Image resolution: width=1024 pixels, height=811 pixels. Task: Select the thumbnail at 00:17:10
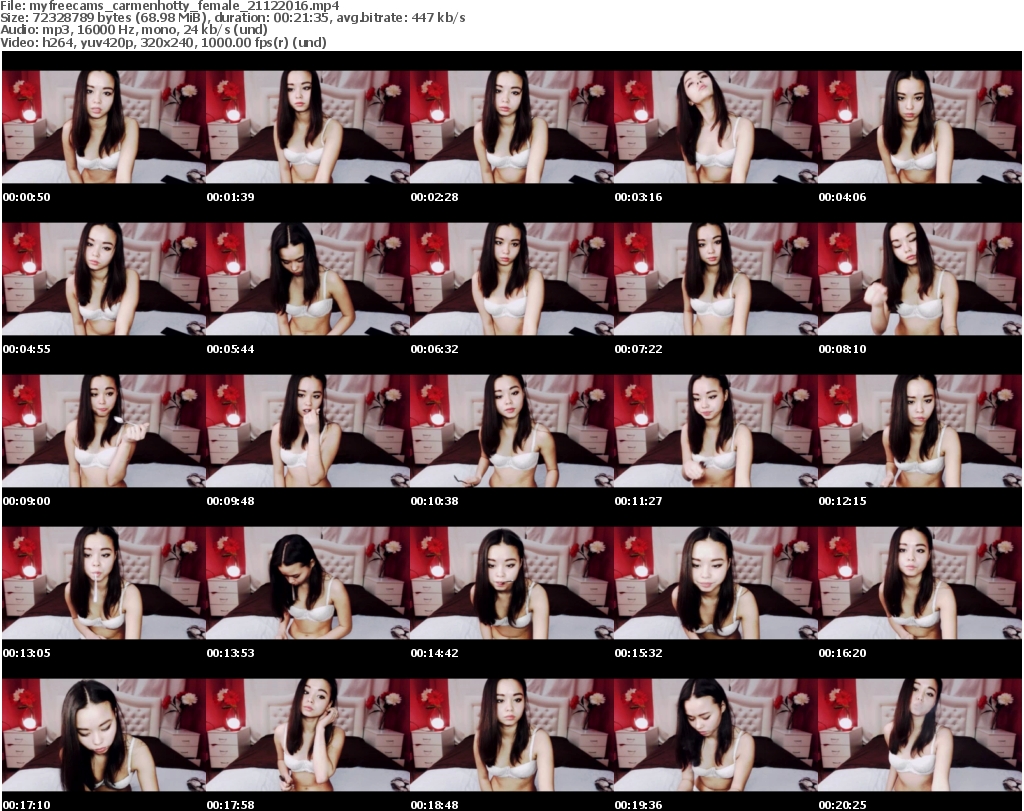click(x=104, y=735)
